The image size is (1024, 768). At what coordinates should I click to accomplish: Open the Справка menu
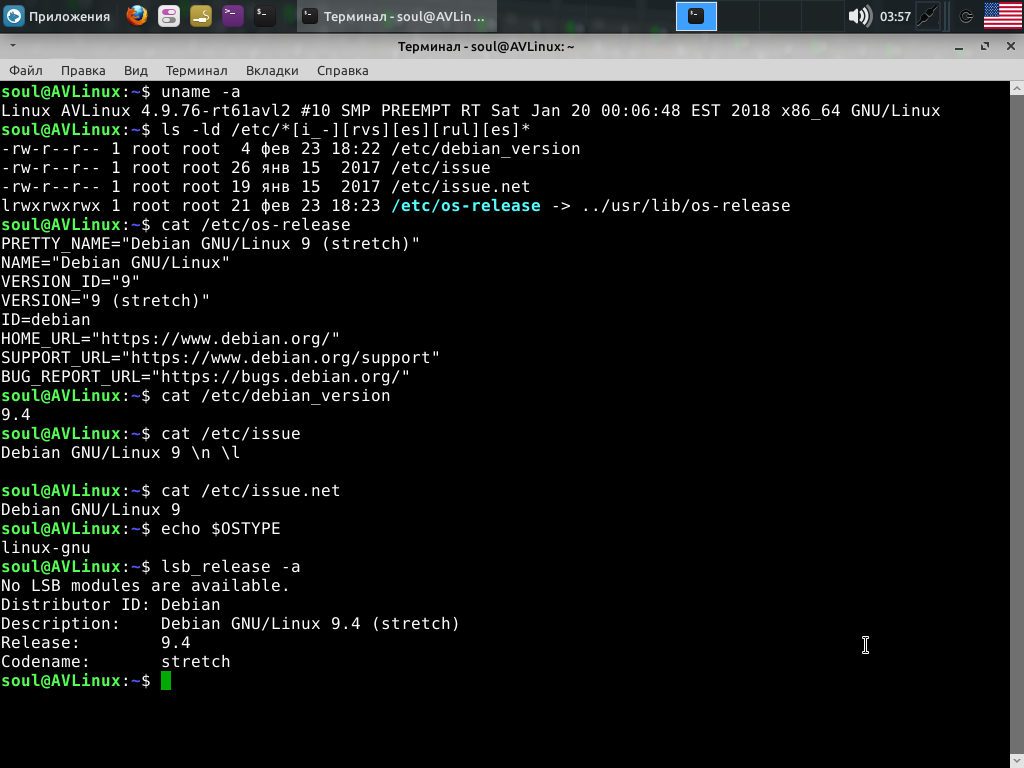(343, 71)
